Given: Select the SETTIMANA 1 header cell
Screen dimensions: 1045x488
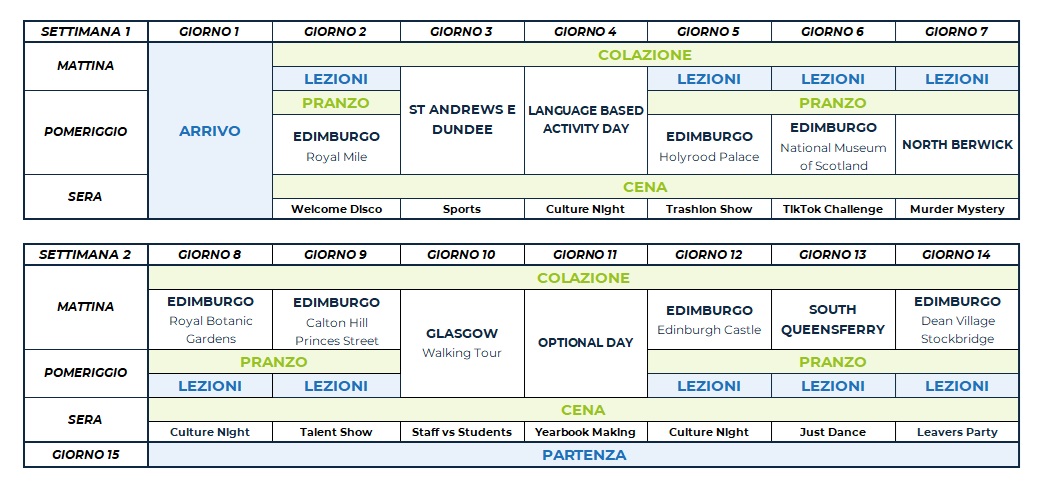Looking at the screenshot, I should click(86, 31).
